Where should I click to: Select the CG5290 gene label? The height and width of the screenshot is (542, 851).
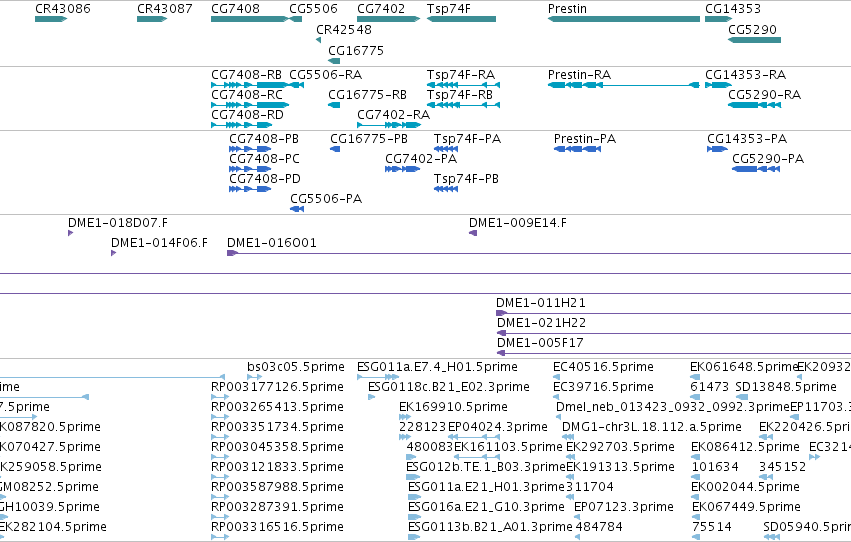[752, 29]
